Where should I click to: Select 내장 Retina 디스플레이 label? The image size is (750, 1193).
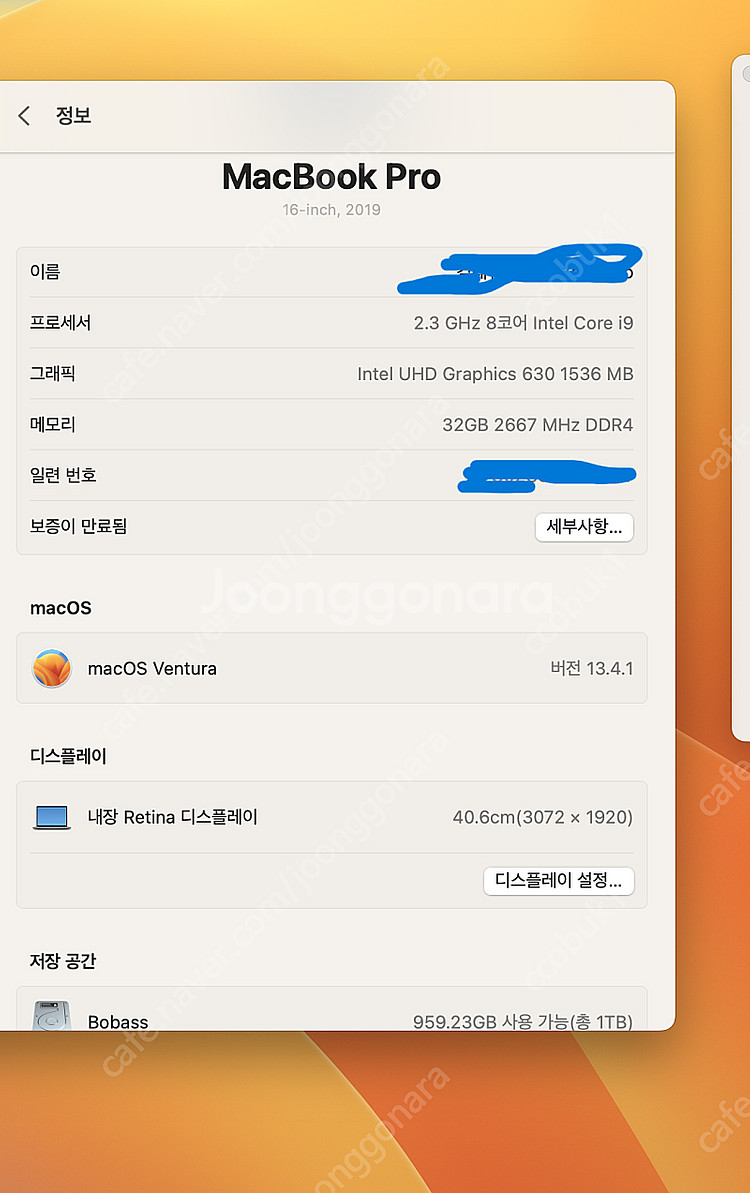coord(173,817)
